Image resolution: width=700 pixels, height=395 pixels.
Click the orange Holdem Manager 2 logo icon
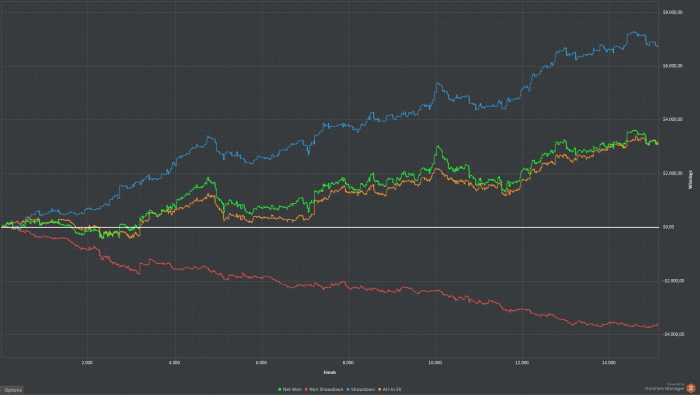tap(692, 388)
